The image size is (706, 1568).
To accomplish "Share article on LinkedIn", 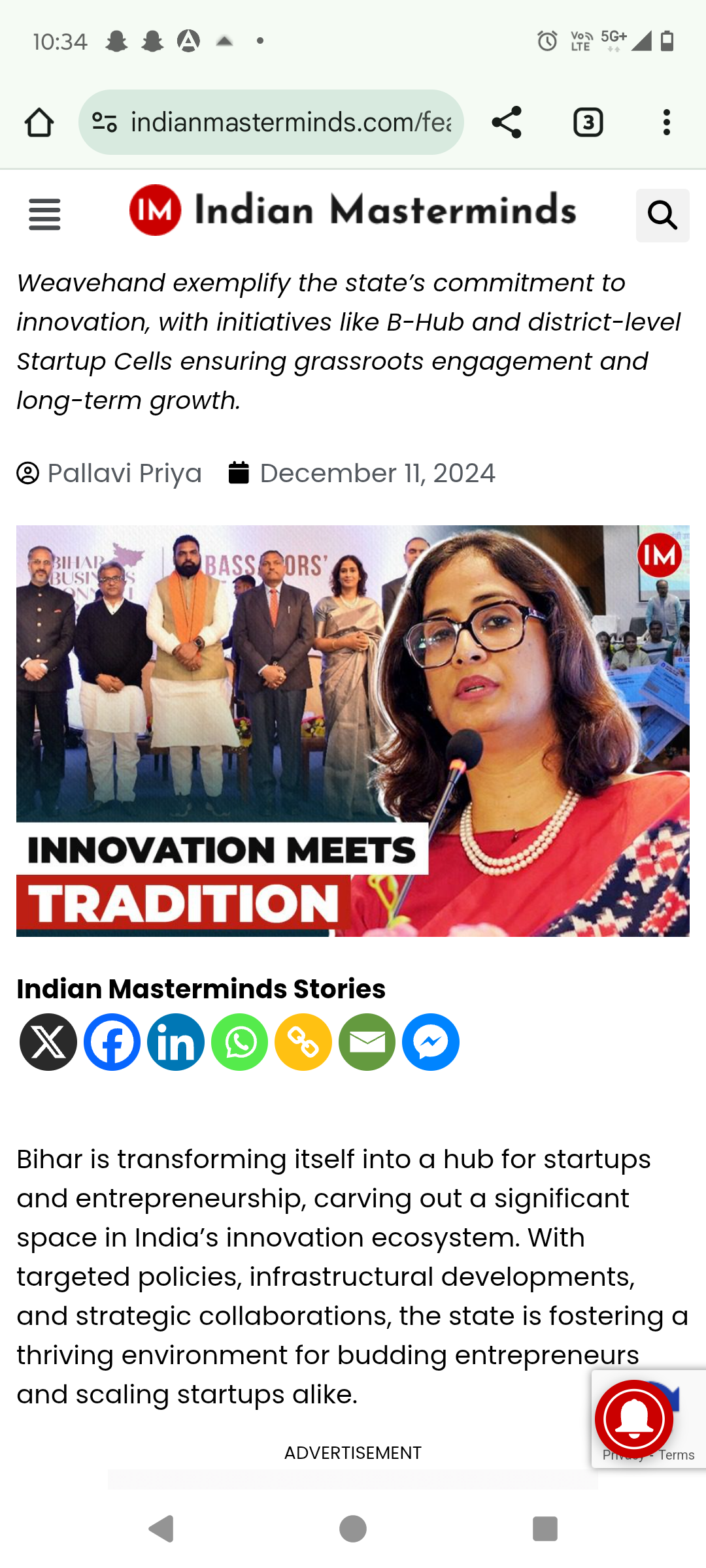I will [176, 1042].
